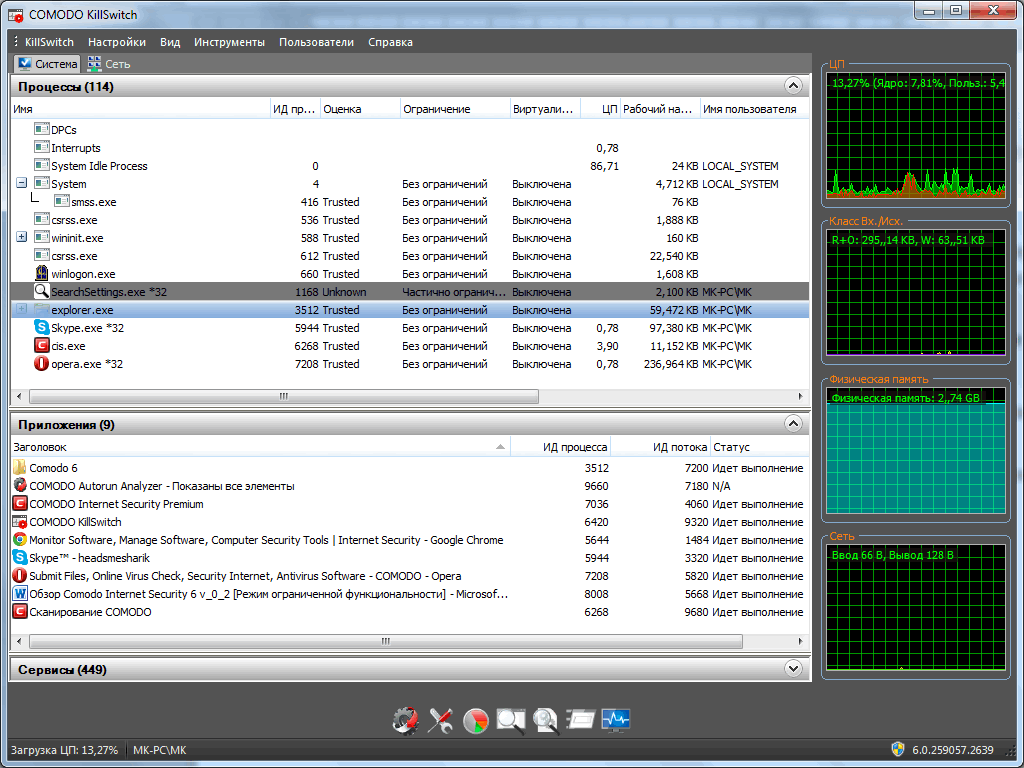
Task: Click the applications list horizontal scrollbar thumb
Action: [385, 641]
